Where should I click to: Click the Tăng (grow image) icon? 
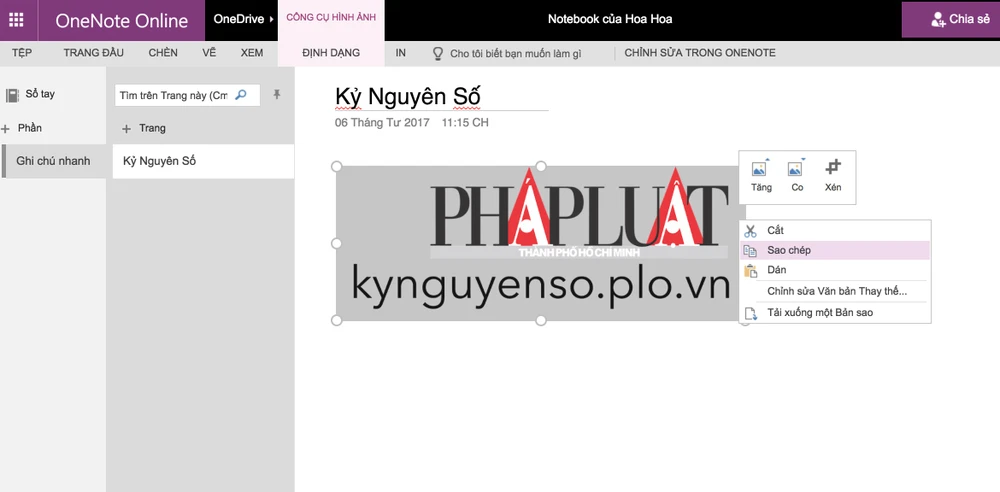click(760, 169)
